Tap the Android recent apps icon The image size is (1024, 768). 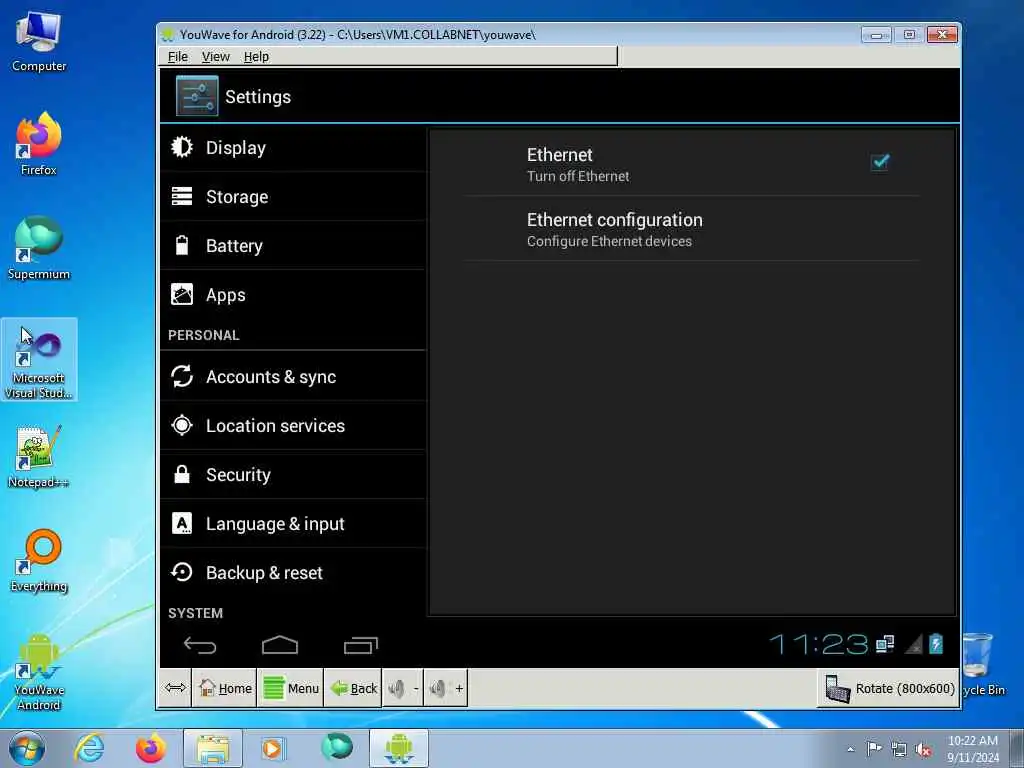point(360,645)
